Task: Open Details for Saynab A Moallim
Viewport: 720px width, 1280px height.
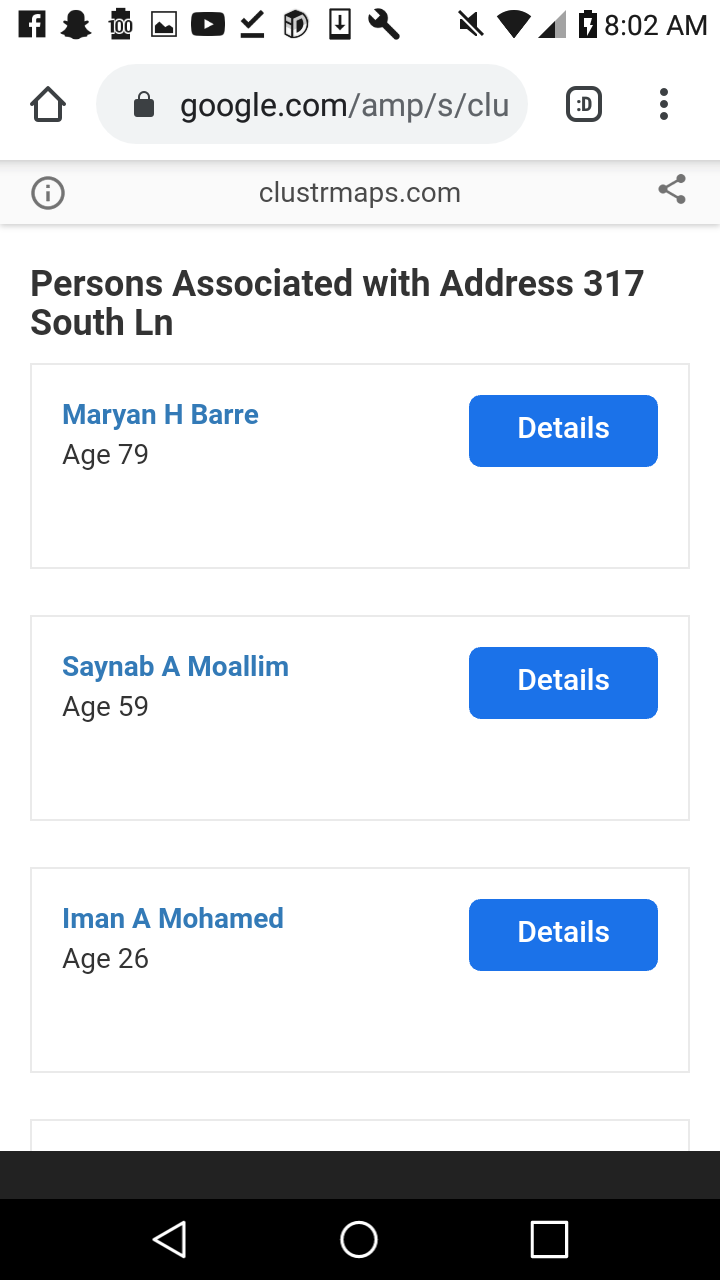Action: coord(563,682)
